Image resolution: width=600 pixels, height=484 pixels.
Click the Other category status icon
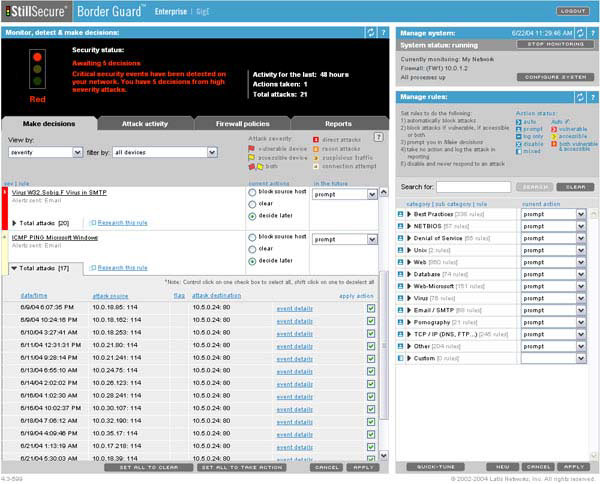click(x=400, y=346)
